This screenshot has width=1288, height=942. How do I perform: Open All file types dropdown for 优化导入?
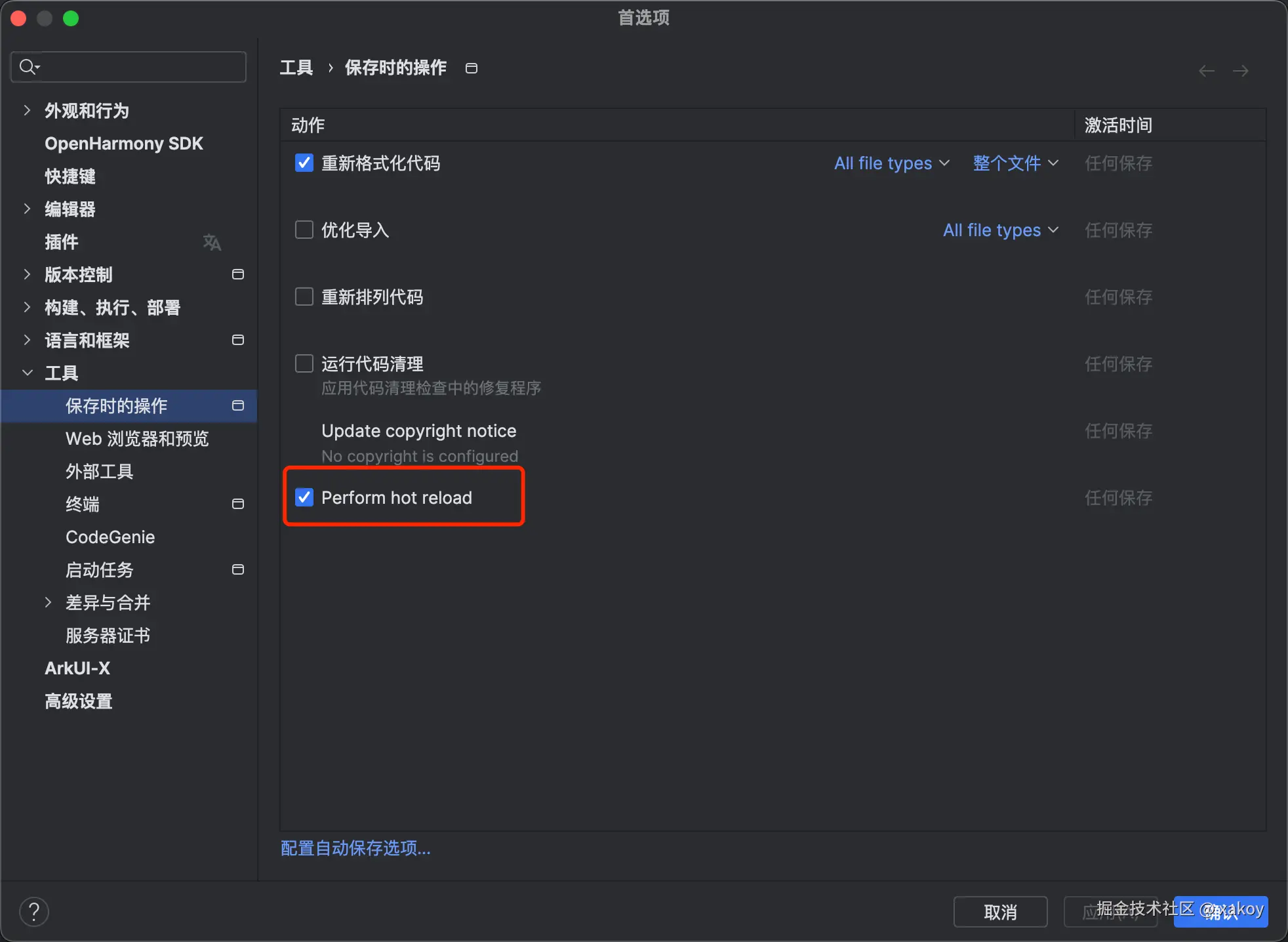[1000, 230]
